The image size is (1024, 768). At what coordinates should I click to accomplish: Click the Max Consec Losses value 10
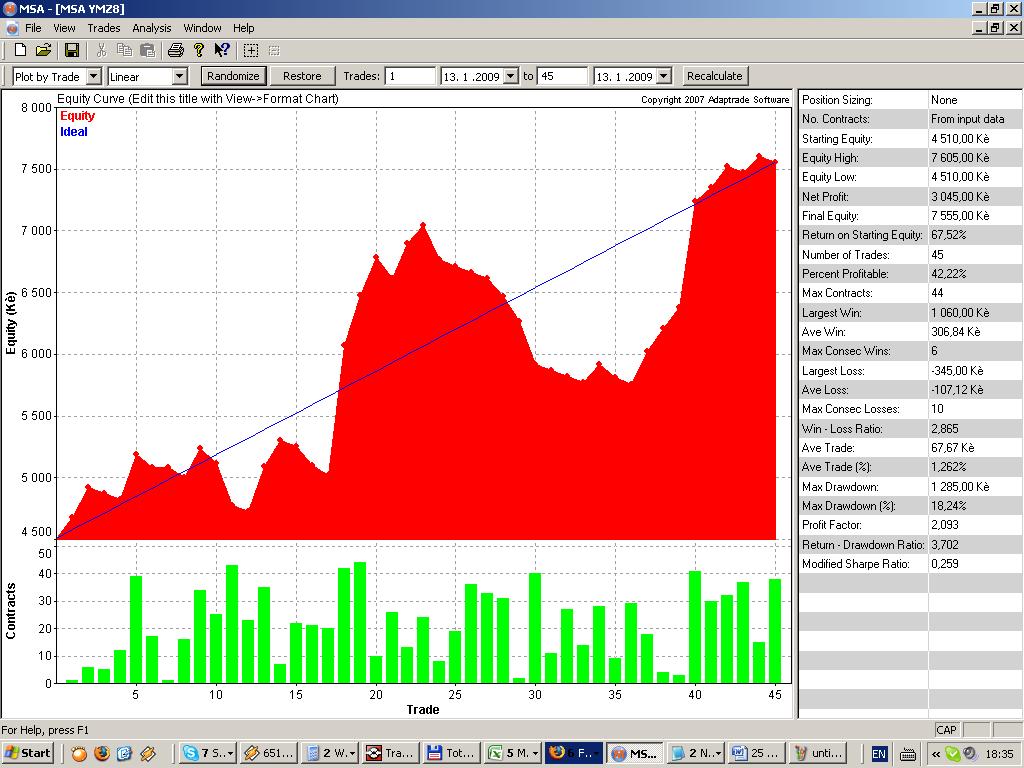tap(937, 409)
